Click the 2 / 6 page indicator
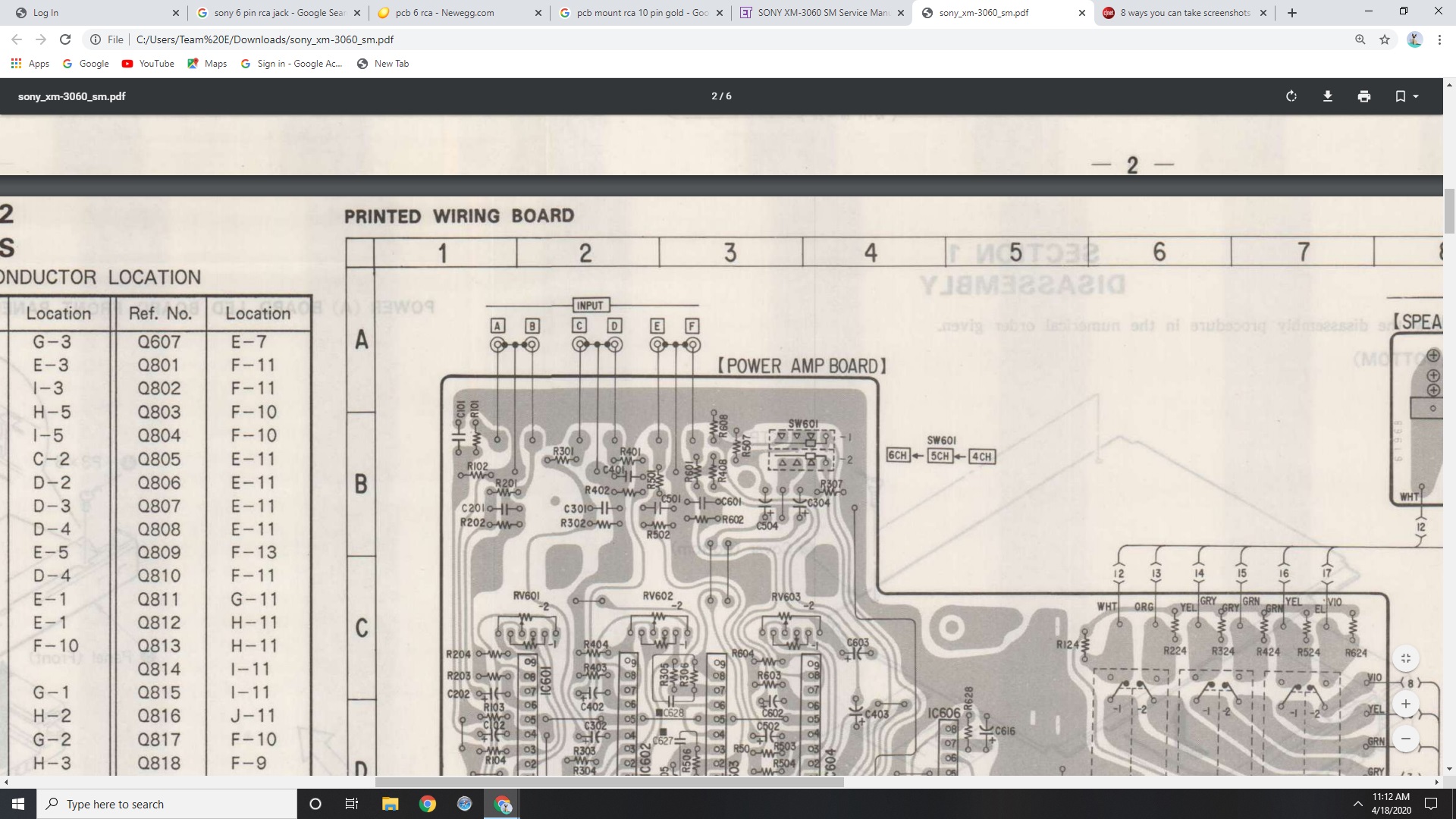The image size is (1456, 819). pyautogui.click(x=721, y=96)
